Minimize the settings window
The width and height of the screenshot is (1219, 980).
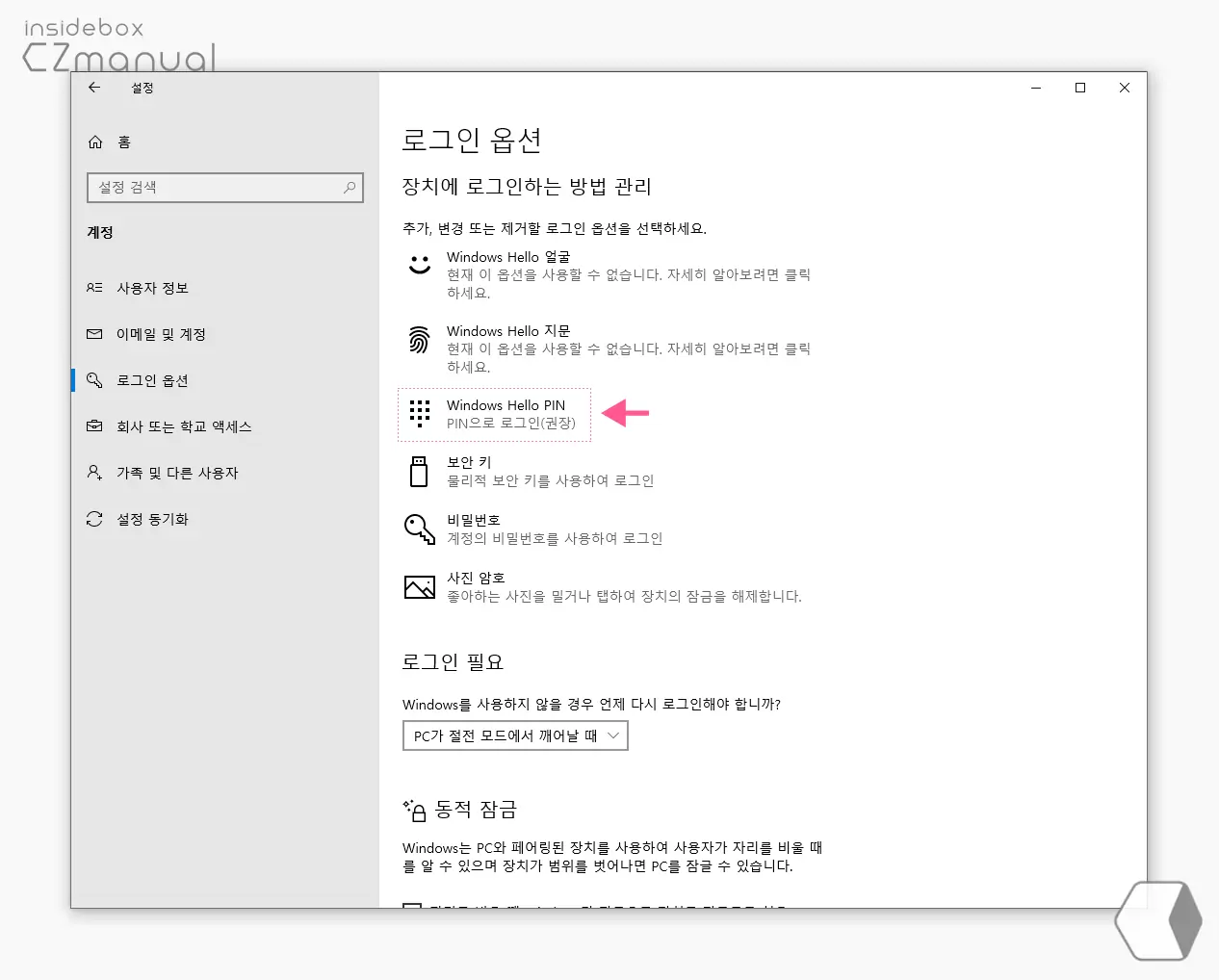click(1036, 88)
